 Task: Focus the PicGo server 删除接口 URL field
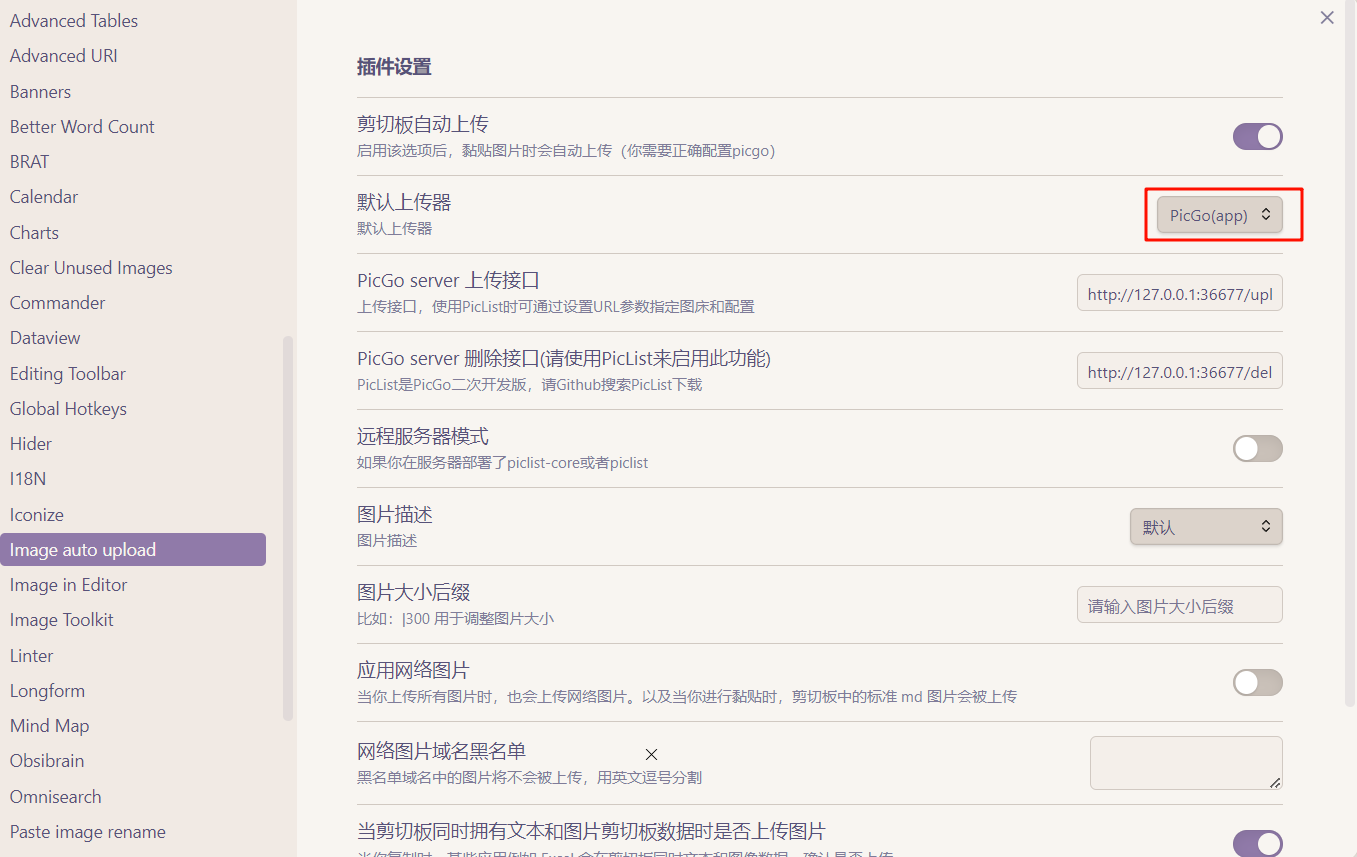(1179, 372)
